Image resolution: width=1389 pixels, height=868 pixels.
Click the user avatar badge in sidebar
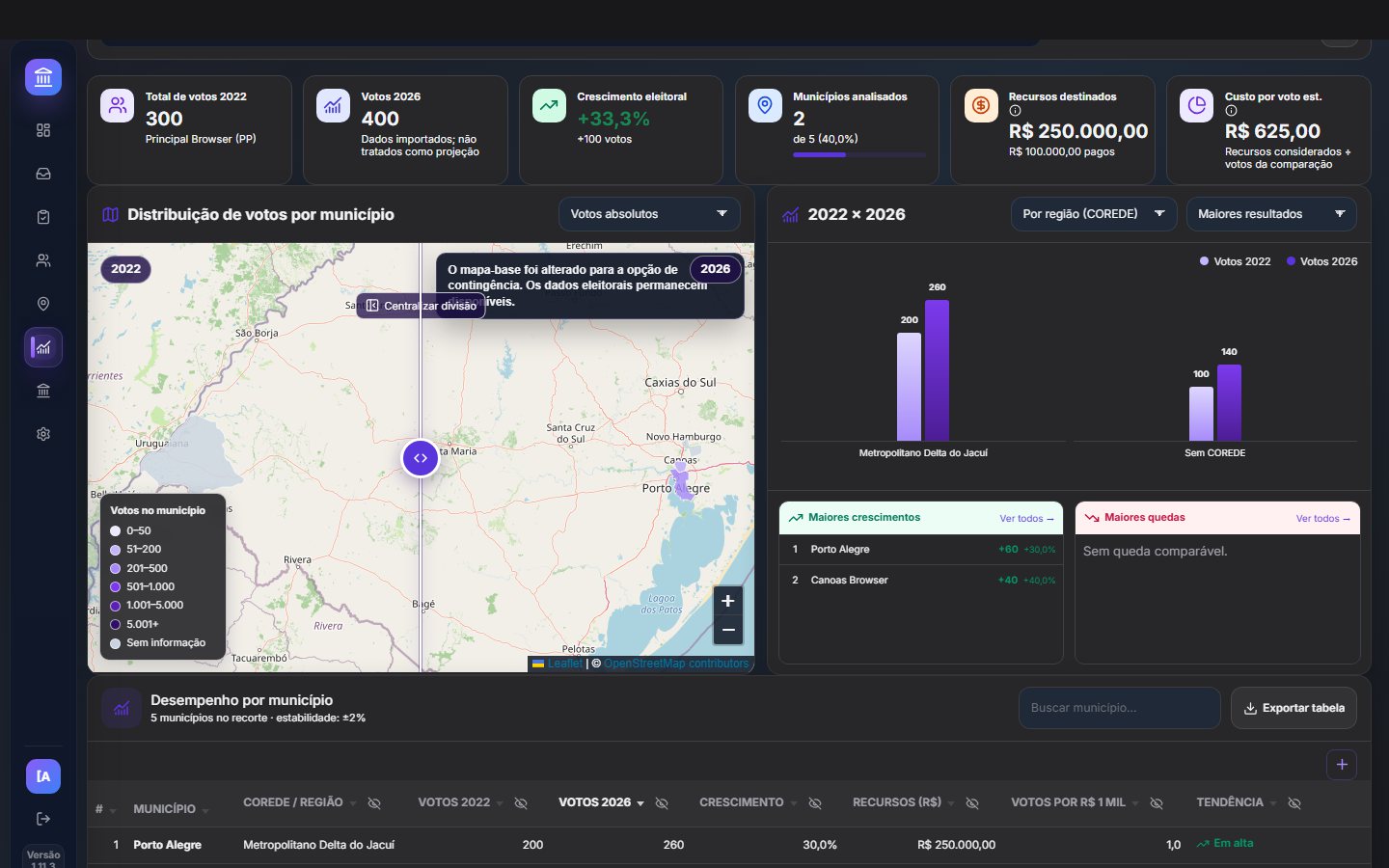coord(43,776)
